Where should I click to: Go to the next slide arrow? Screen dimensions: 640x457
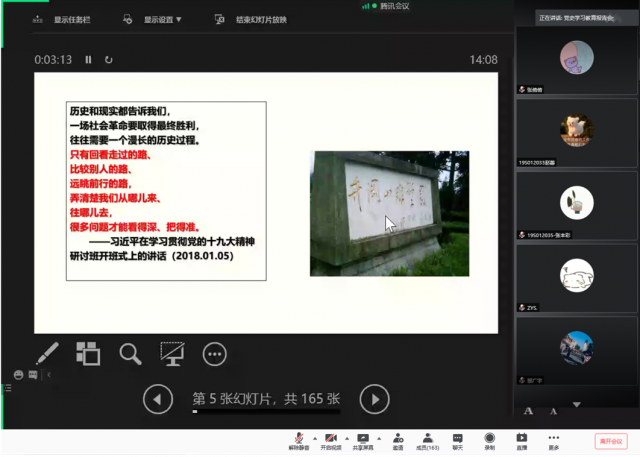coord(374,400)
